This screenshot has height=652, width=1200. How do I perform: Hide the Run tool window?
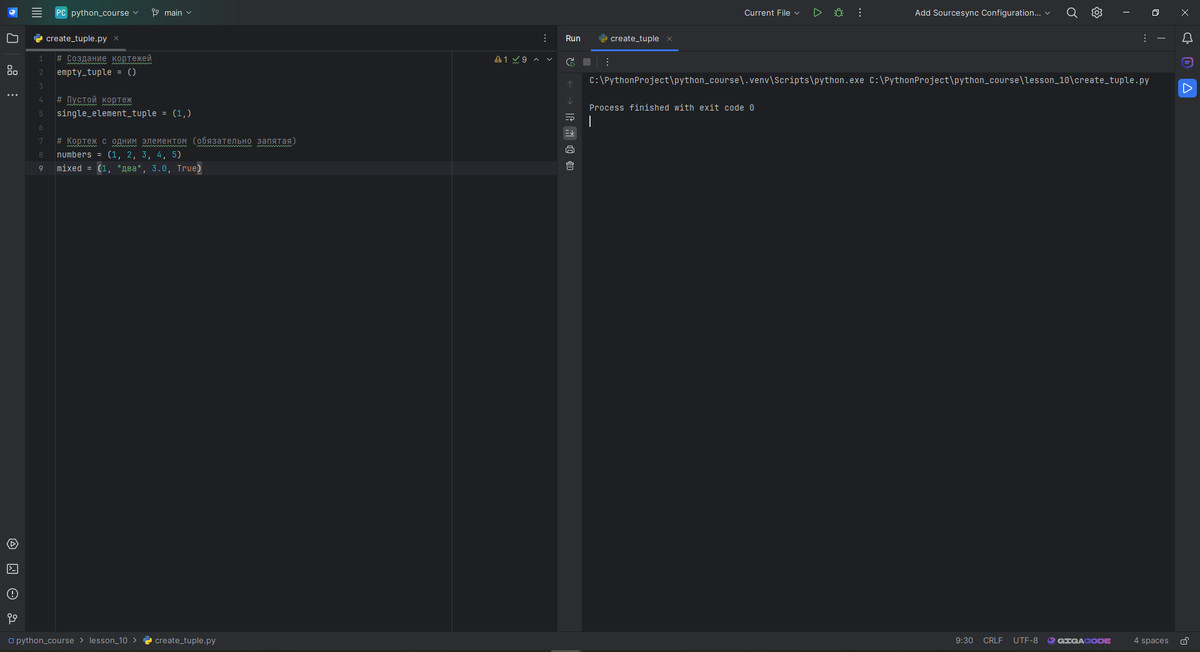point(1161,39)
